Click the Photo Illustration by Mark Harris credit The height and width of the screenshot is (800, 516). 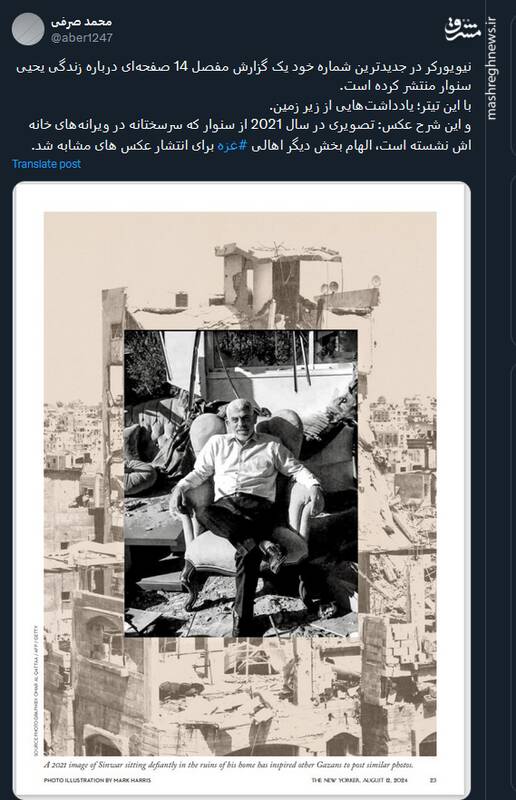(97, 780)
